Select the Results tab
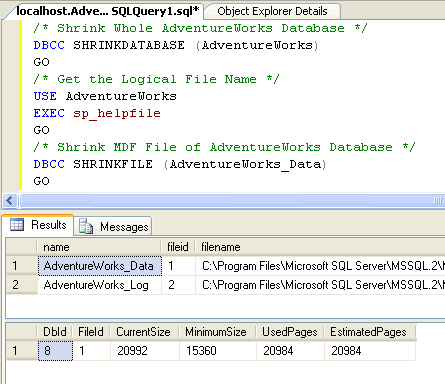 [38, 225]
